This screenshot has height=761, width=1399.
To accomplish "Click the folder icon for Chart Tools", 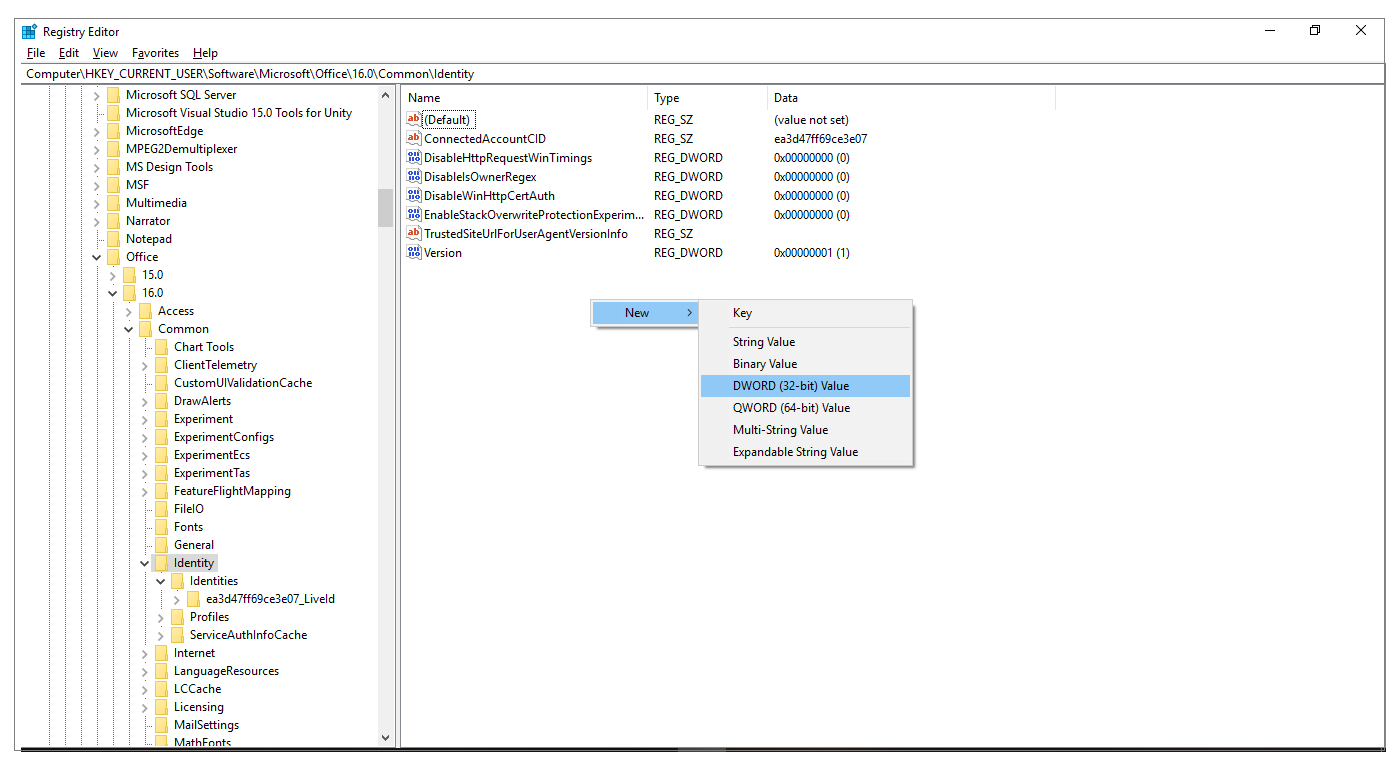I will (x=161, y=347).
